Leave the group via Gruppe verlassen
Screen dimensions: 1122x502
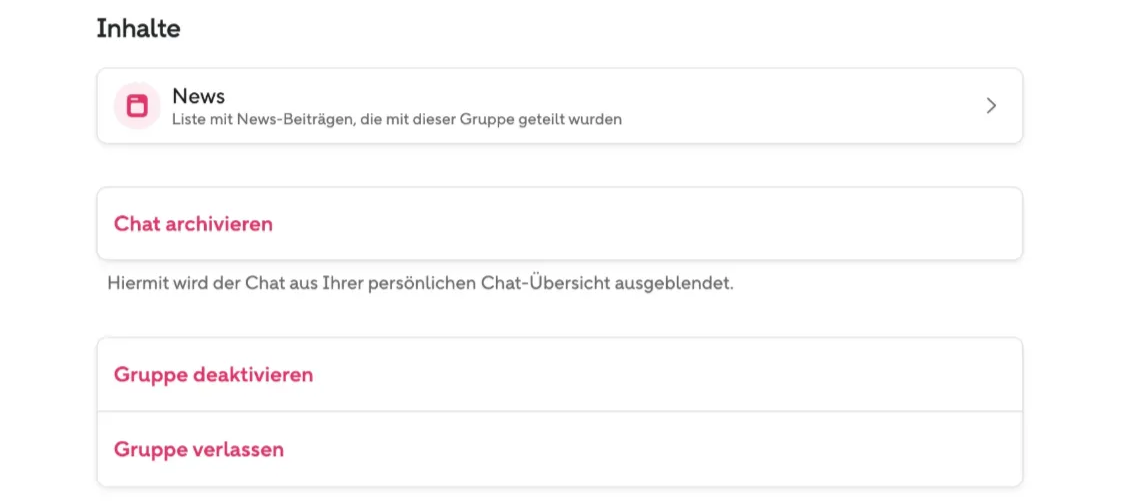pos(560,449)
